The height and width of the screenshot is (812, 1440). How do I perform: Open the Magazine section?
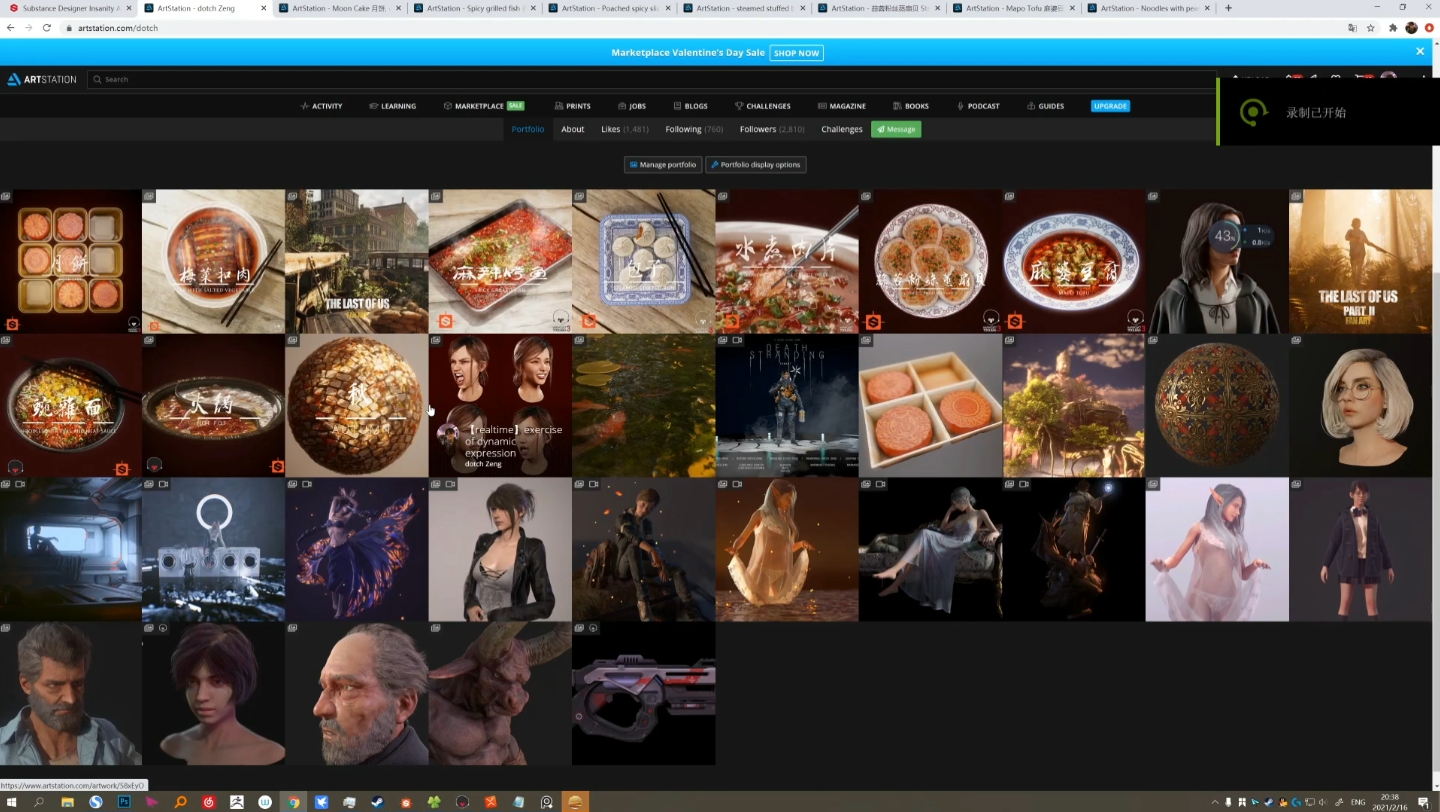842,106
